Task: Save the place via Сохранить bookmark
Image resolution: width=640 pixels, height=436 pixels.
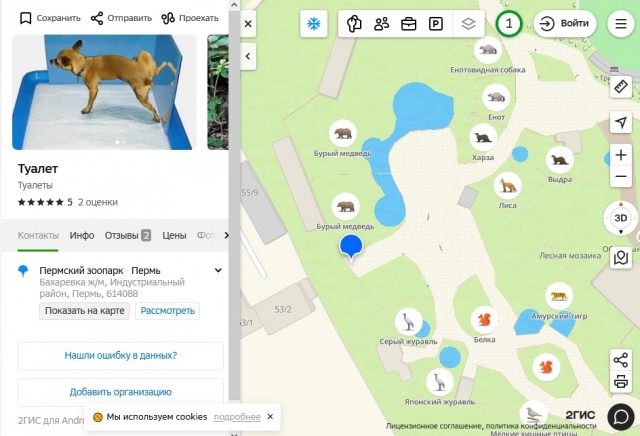Action: [x=50, y=18]
